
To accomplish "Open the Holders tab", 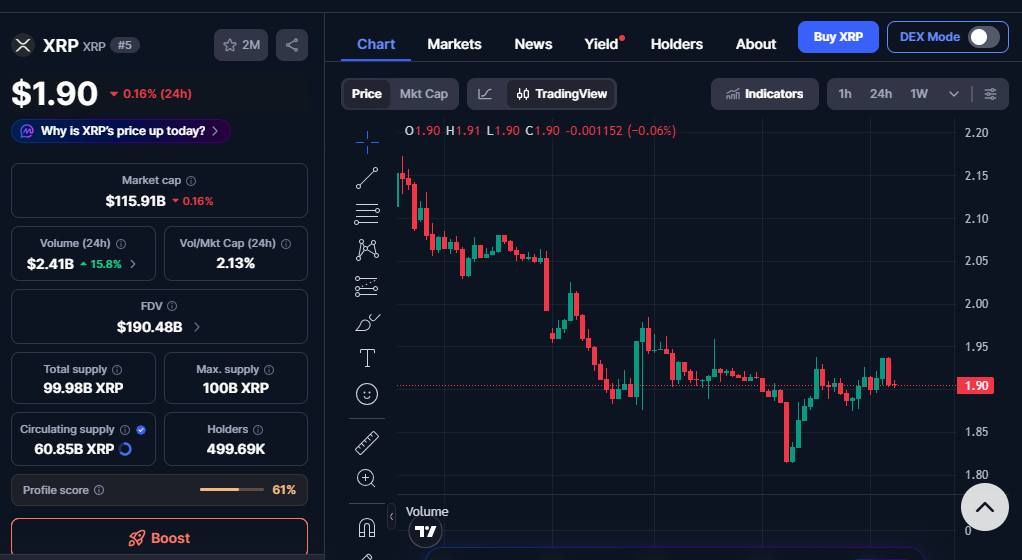I will click(x=677, y=44).
